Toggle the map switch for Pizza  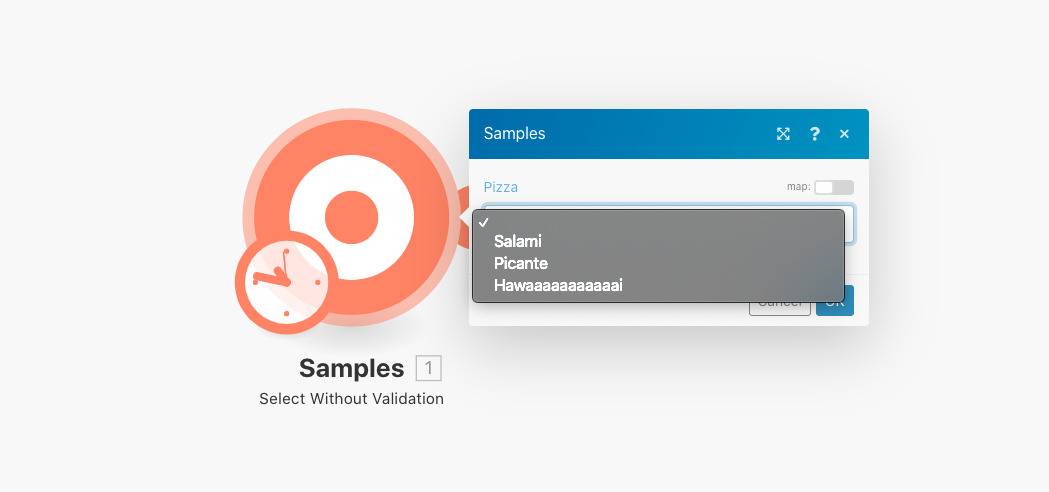pos(833,187)
